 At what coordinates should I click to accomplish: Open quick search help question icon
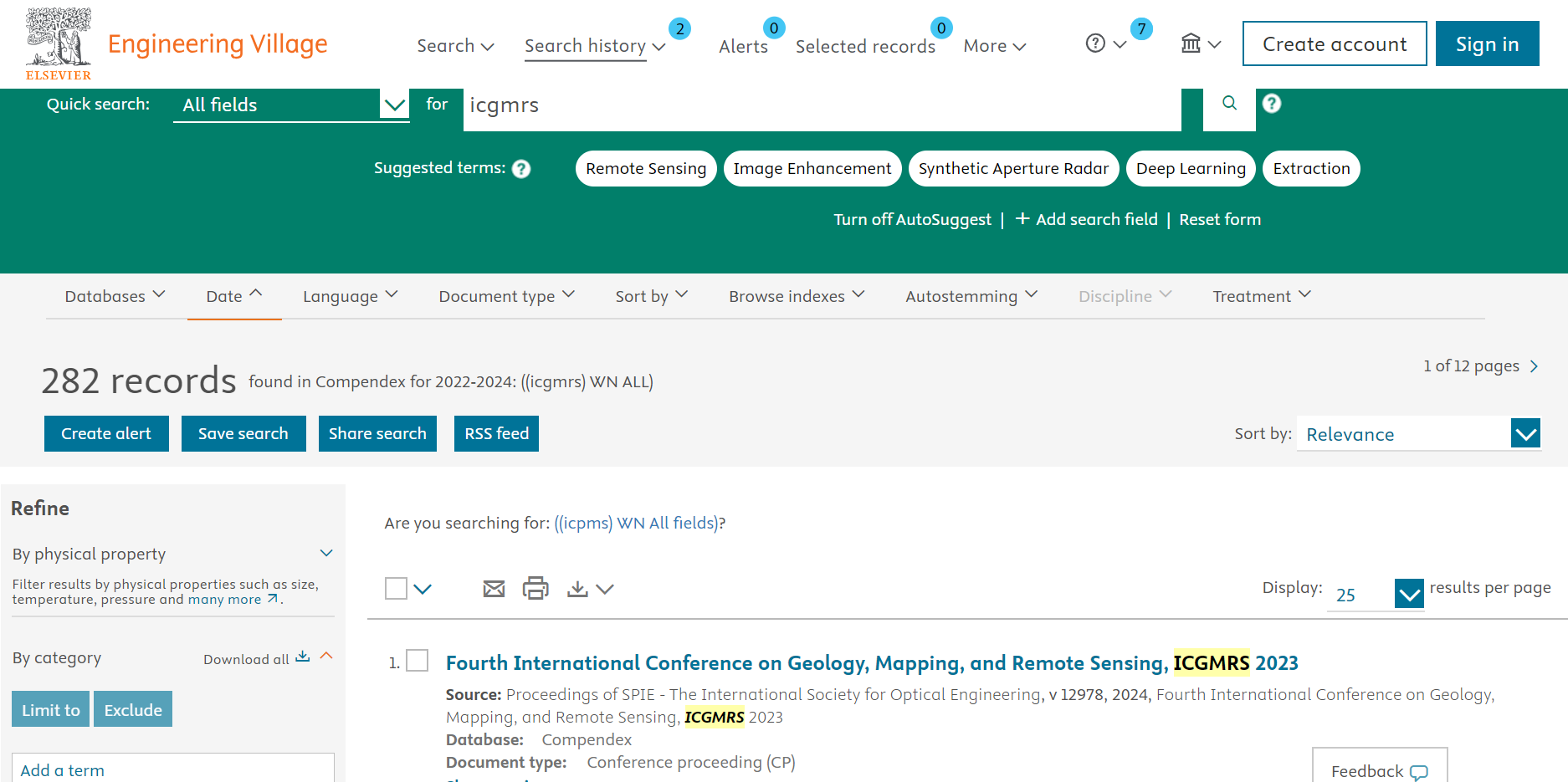point(1272,104)
